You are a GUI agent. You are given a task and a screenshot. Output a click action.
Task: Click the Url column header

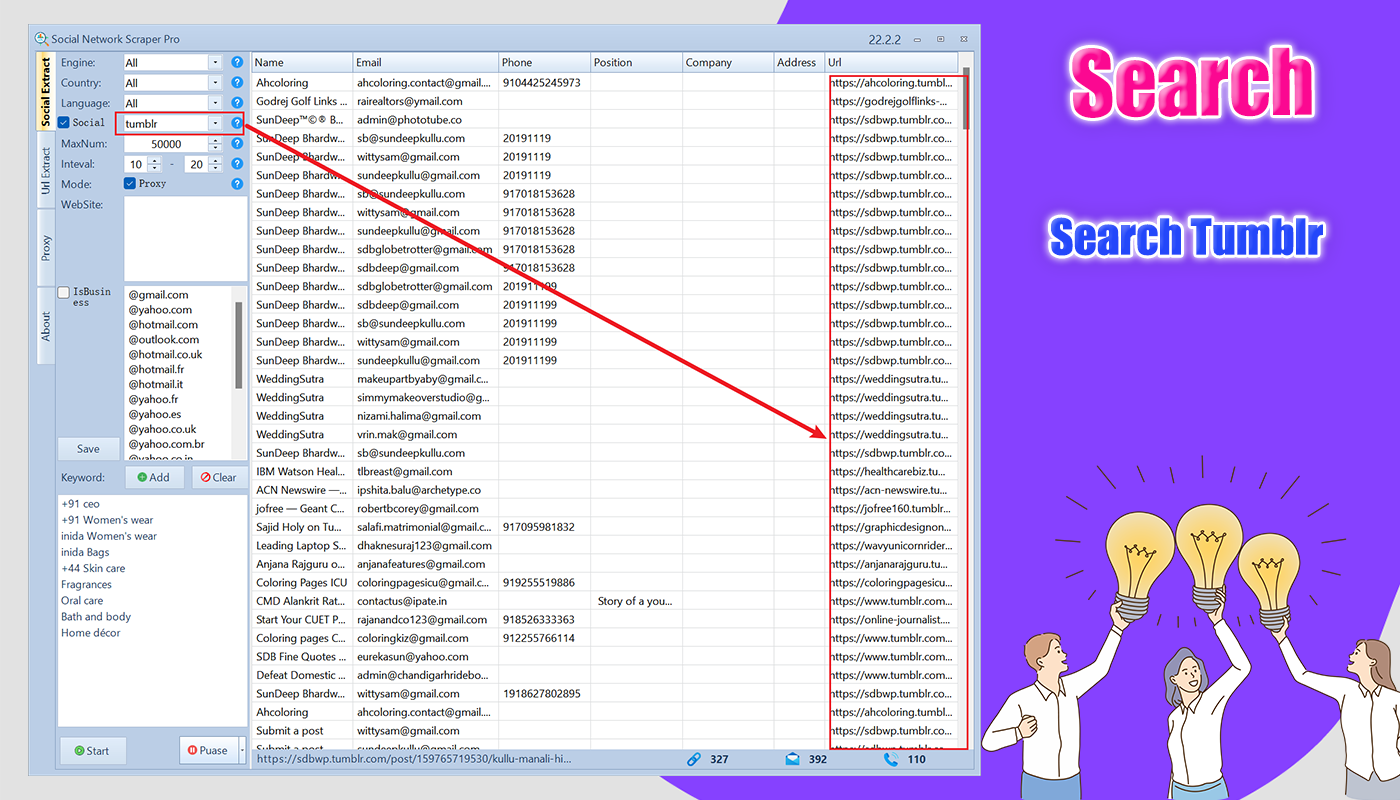[892, 62]
